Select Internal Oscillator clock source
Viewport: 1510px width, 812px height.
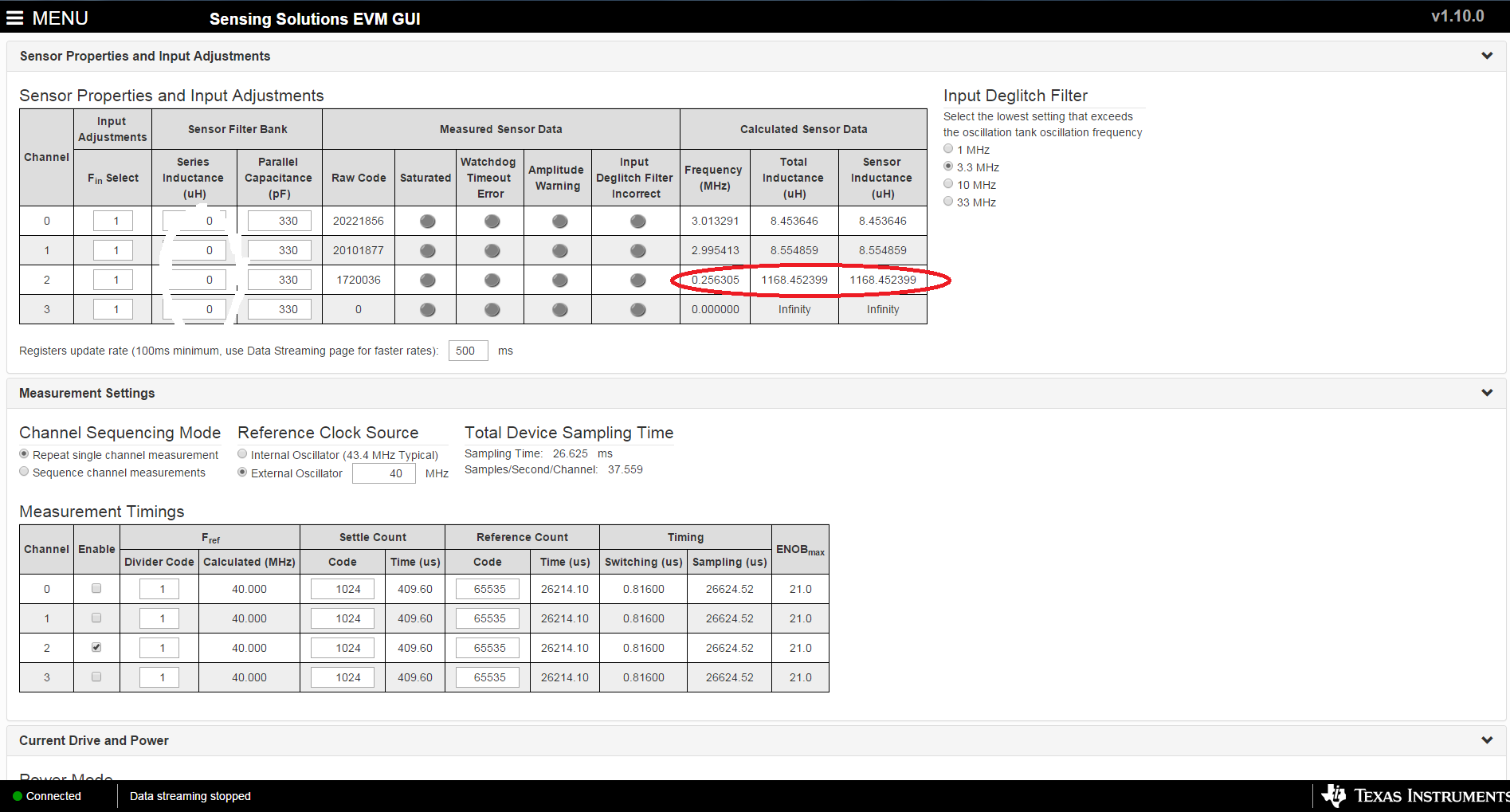[x=242, y=454]
